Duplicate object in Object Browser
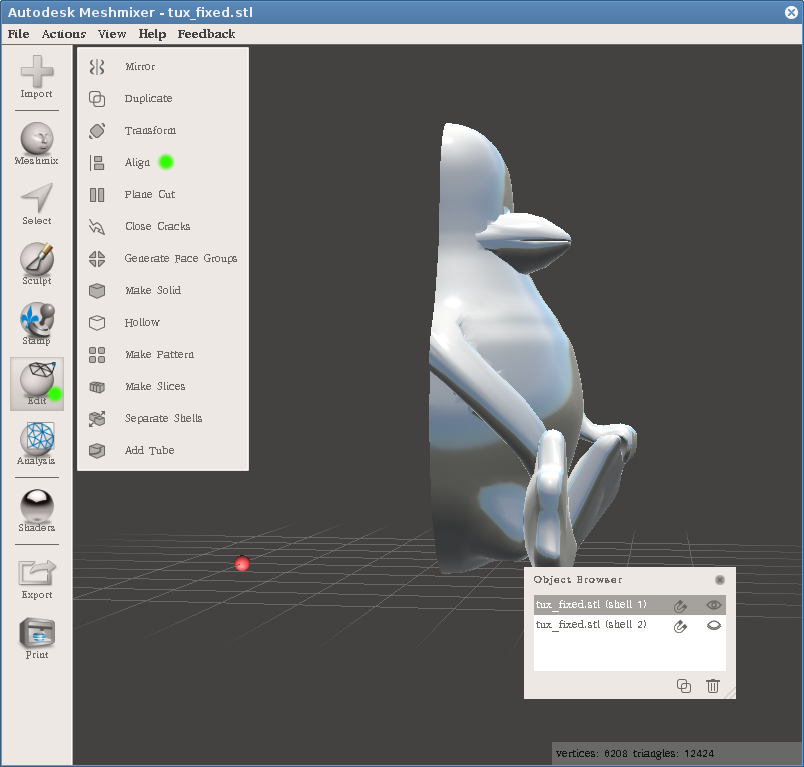 pyautogui.click(x=684, y=686)
